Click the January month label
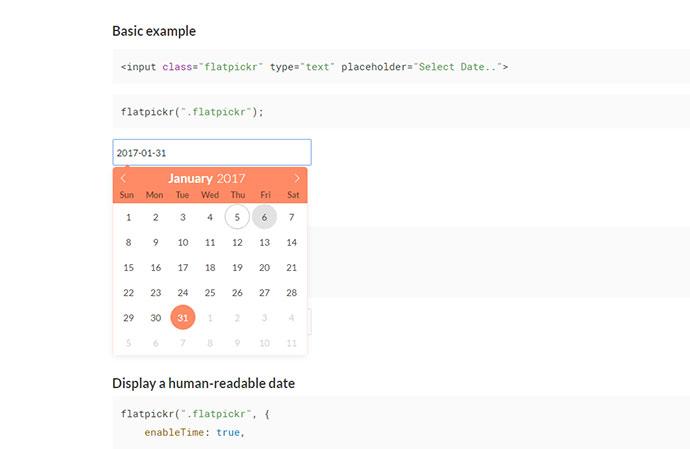 [190, 179]
